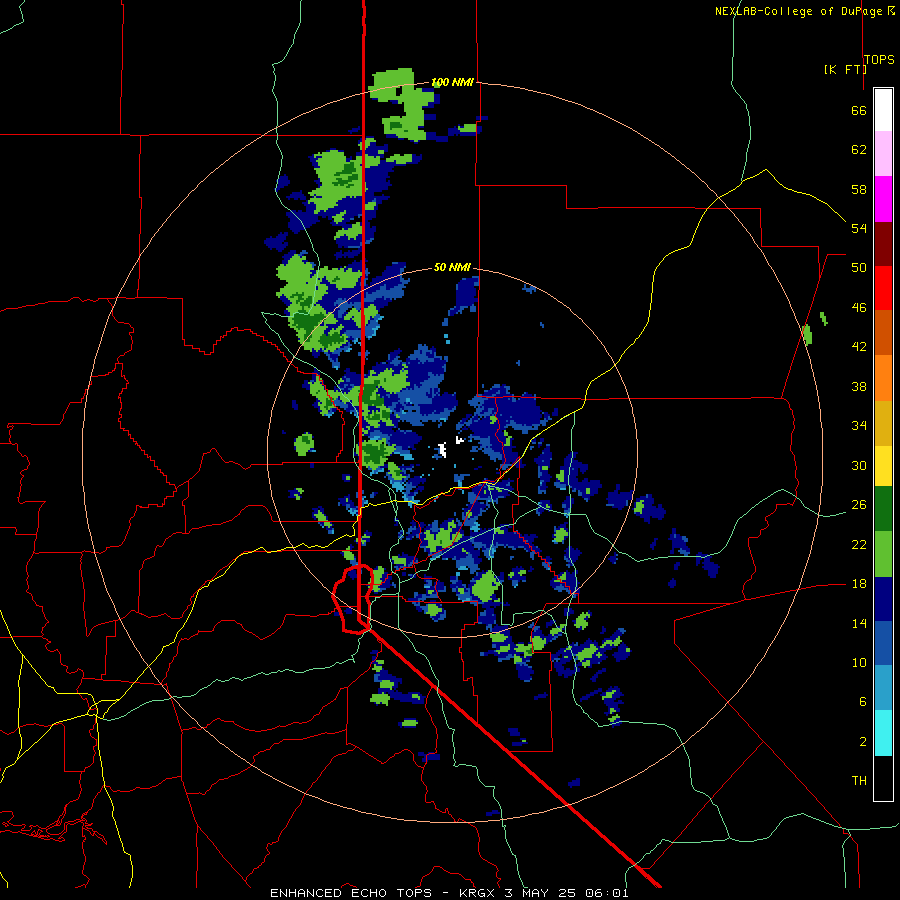Click legend value "10"

point(859,662)
